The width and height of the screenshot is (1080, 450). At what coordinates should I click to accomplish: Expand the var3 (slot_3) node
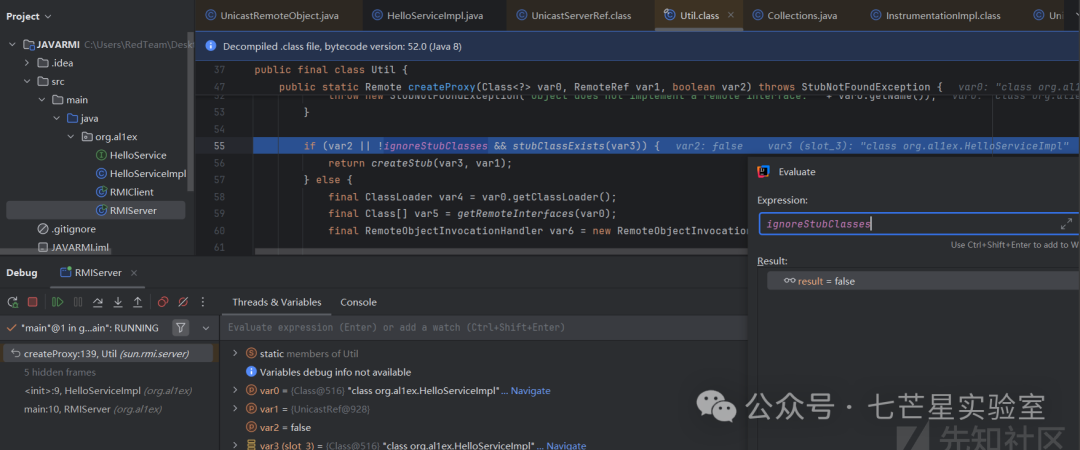[235, 446]
